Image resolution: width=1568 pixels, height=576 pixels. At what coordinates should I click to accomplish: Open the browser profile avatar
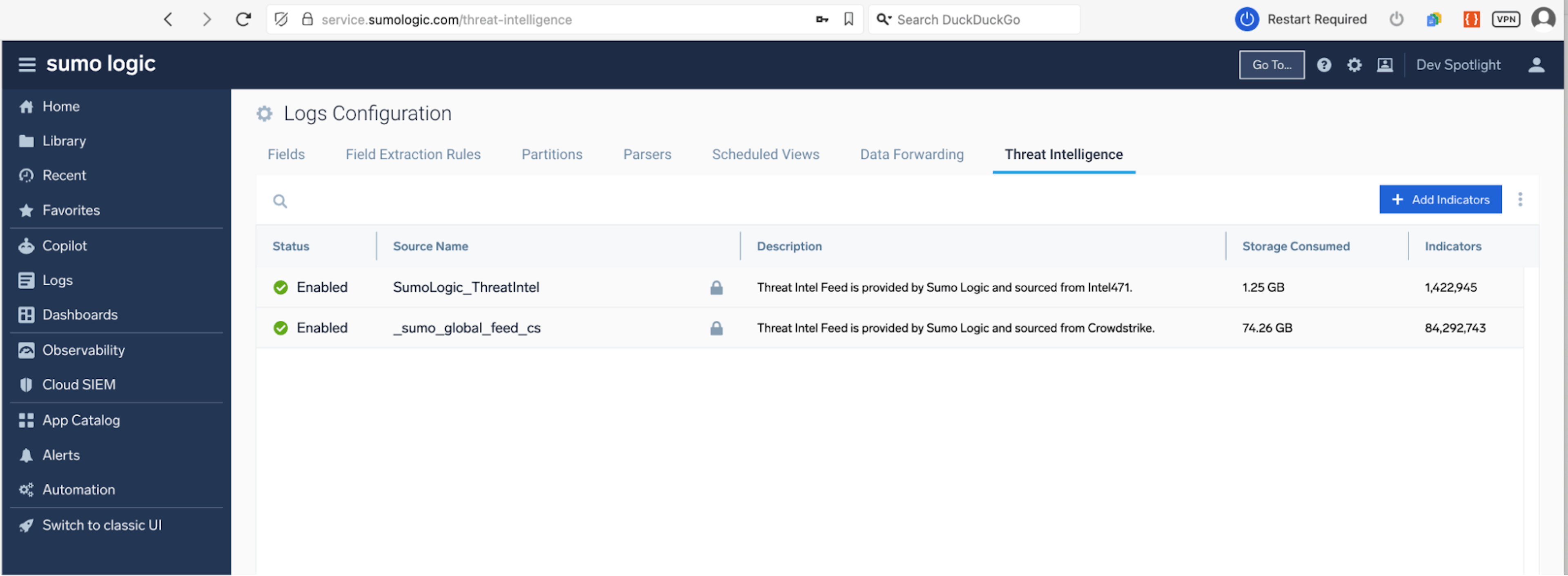tap(1543, 19)
